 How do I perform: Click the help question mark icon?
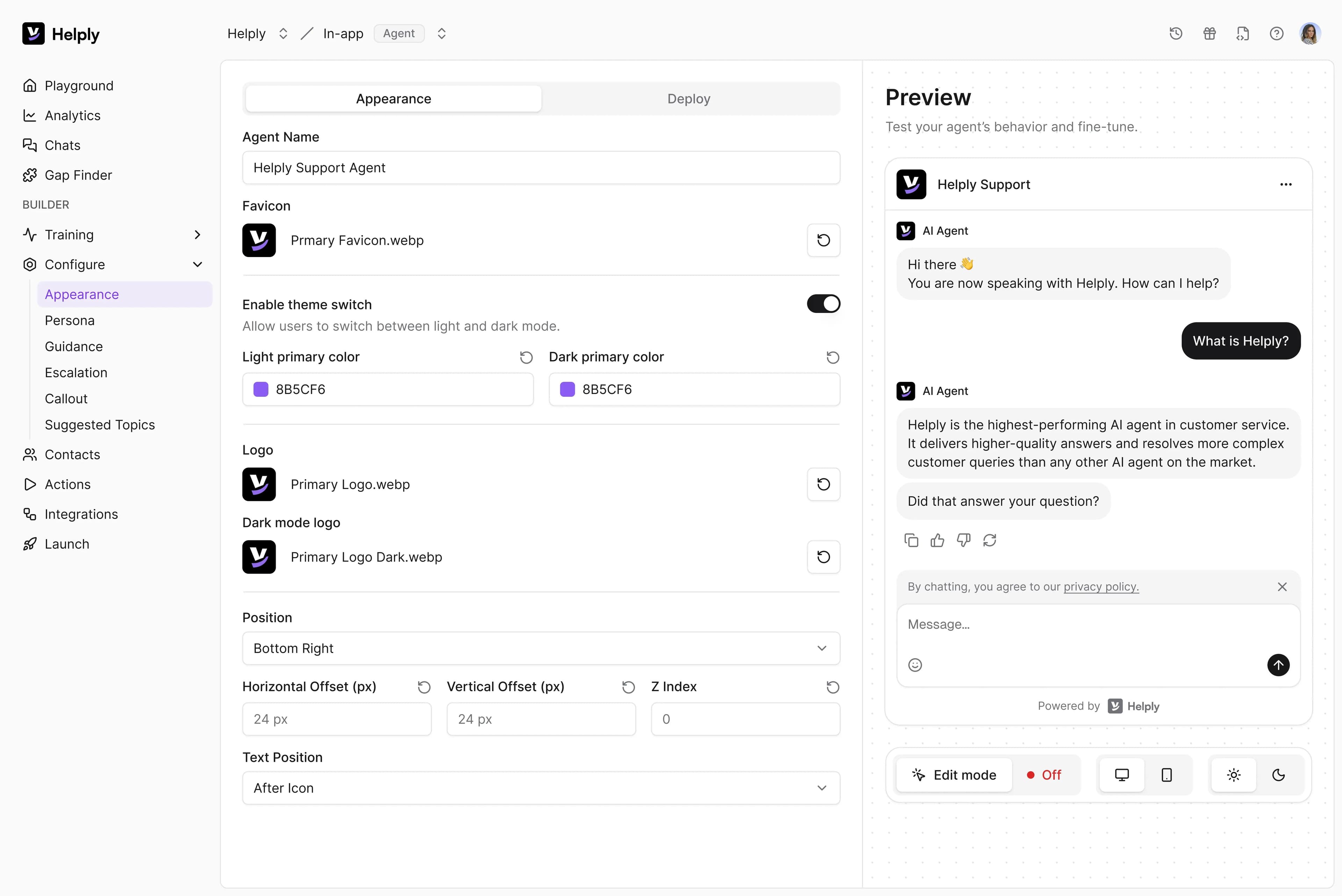pos(1276,34)
